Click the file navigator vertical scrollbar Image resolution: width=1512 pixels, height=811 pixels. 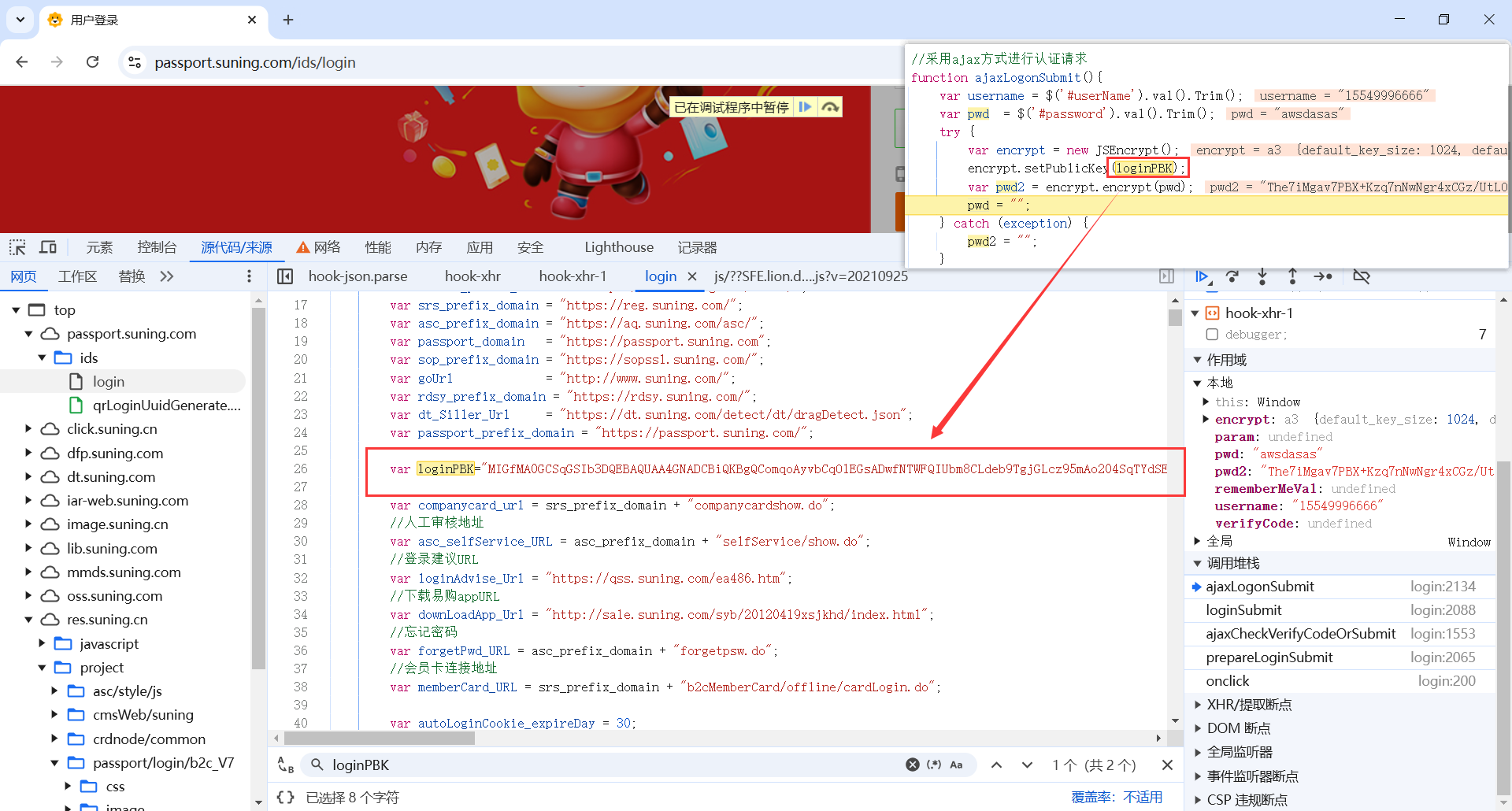(x=258, y=488)
